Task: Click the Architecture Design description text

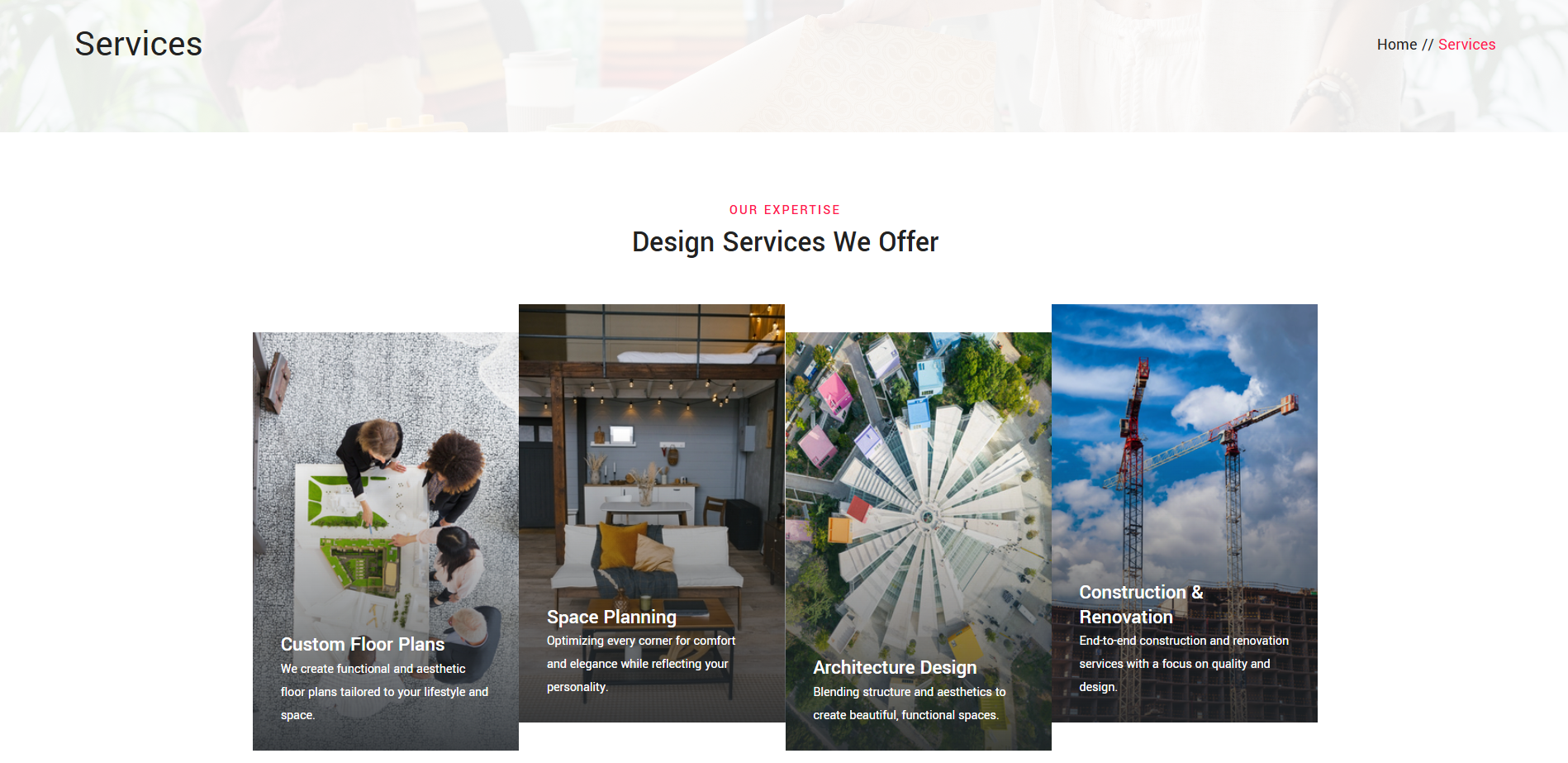Action: 910,703
